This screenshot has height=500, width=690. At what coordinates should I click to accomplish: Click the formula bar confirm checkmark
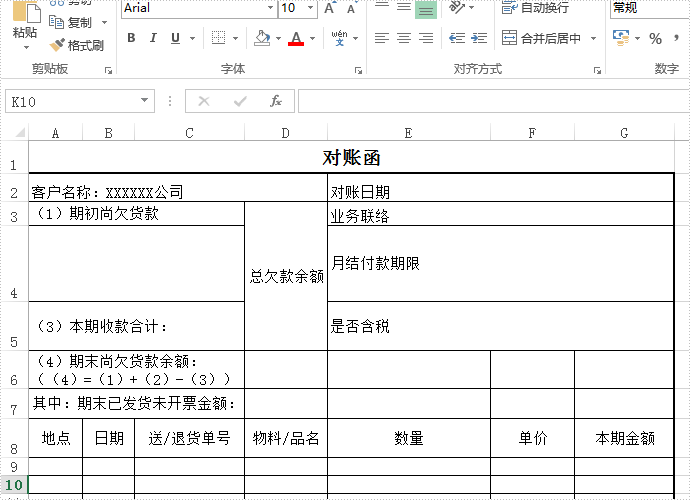pos(240,101)
